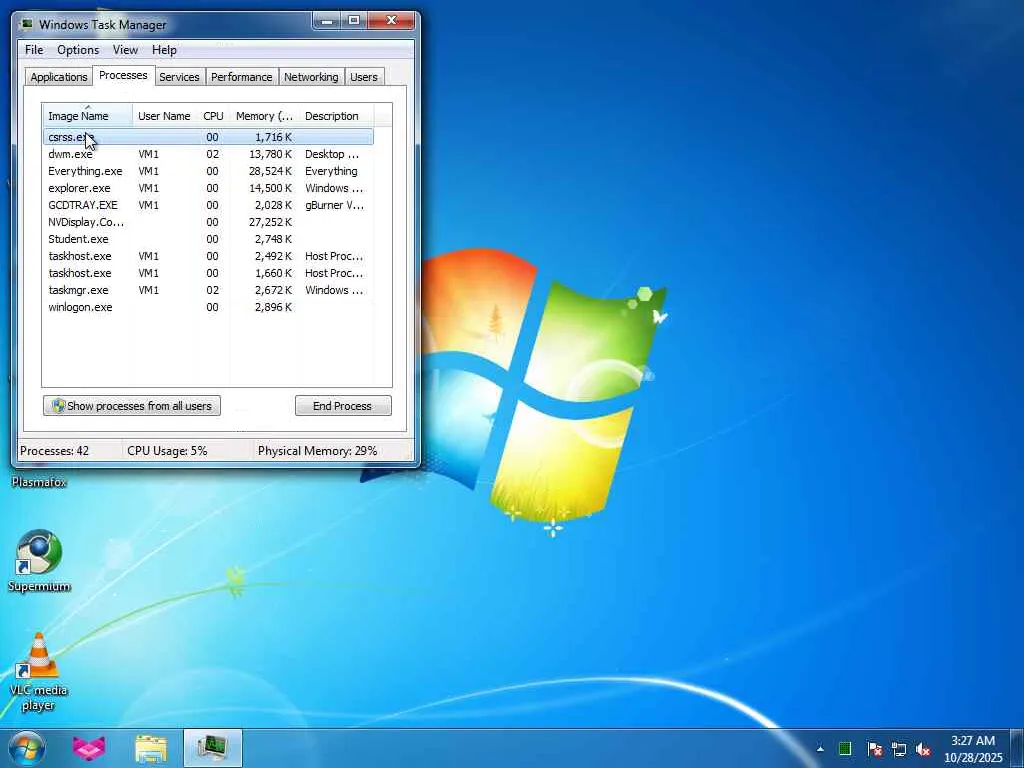Switch to the Networking tab
1024x768 pixels.
tap(311, 77)
